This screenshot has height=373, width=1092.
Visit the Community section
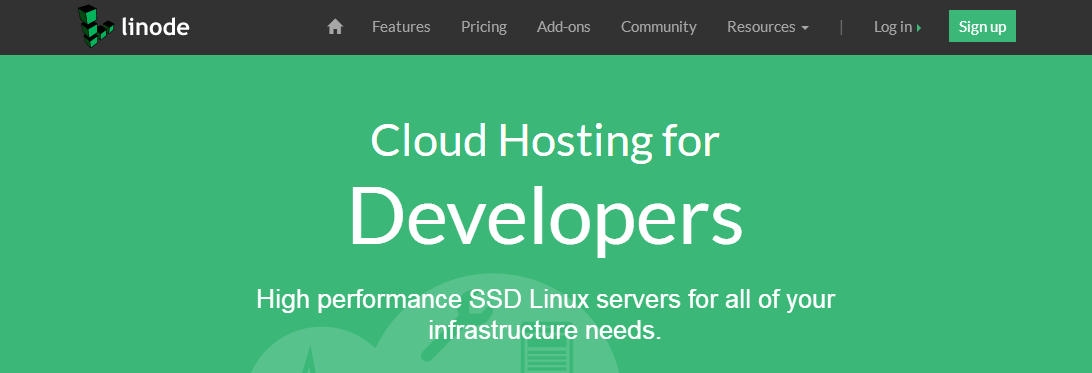tap(659, 27)
